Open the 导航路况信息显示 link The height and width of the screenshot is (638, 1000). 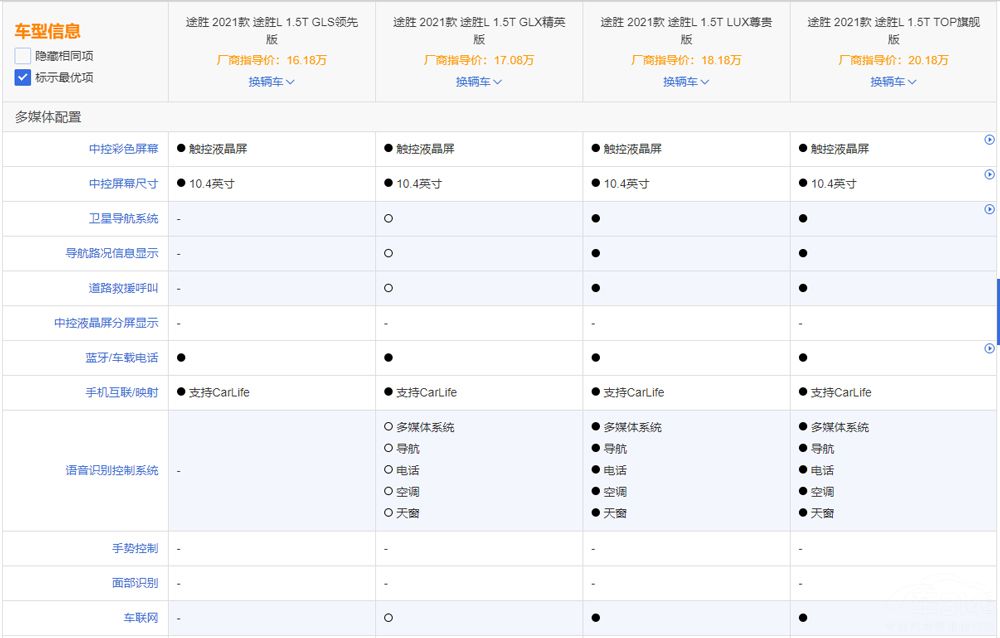coord(111,254)
